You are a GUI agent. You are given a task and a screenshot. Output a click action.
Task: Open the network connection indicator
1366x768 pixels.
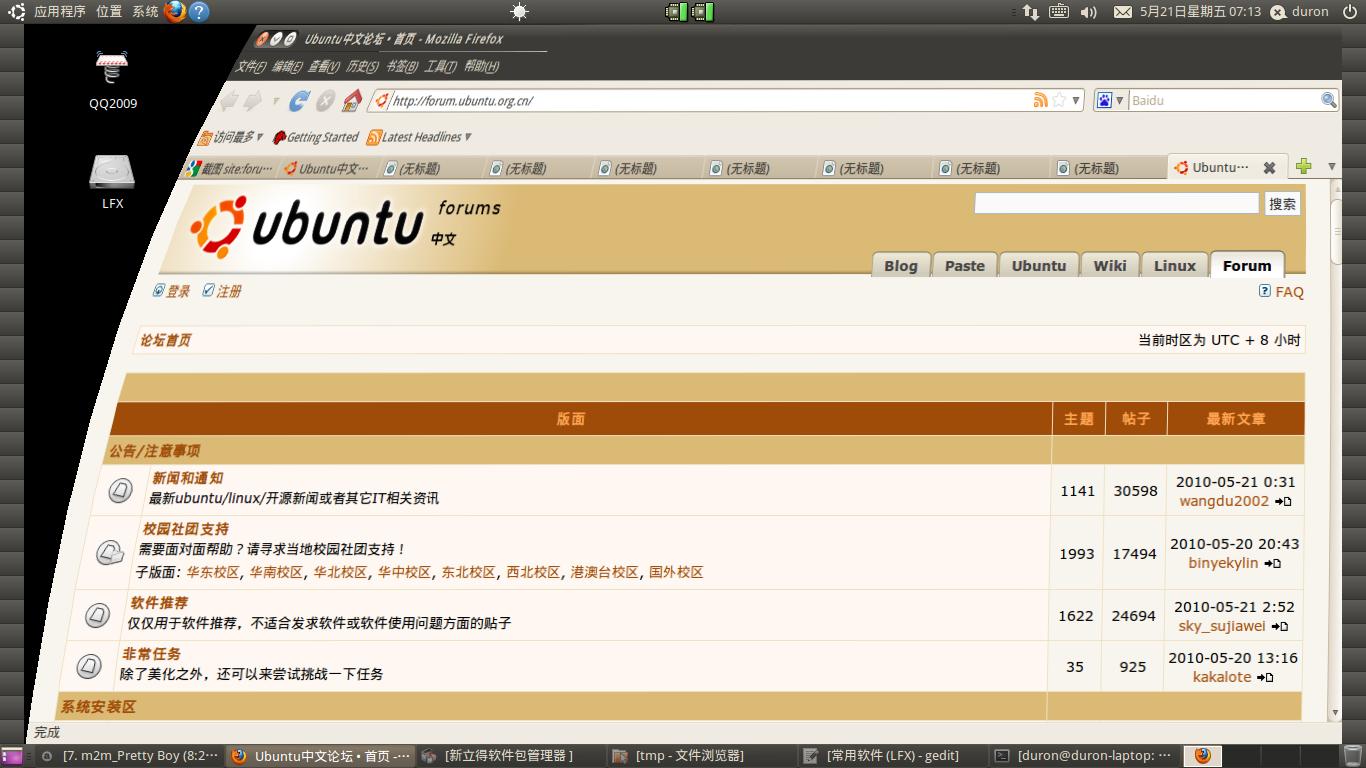point(1031,12)
